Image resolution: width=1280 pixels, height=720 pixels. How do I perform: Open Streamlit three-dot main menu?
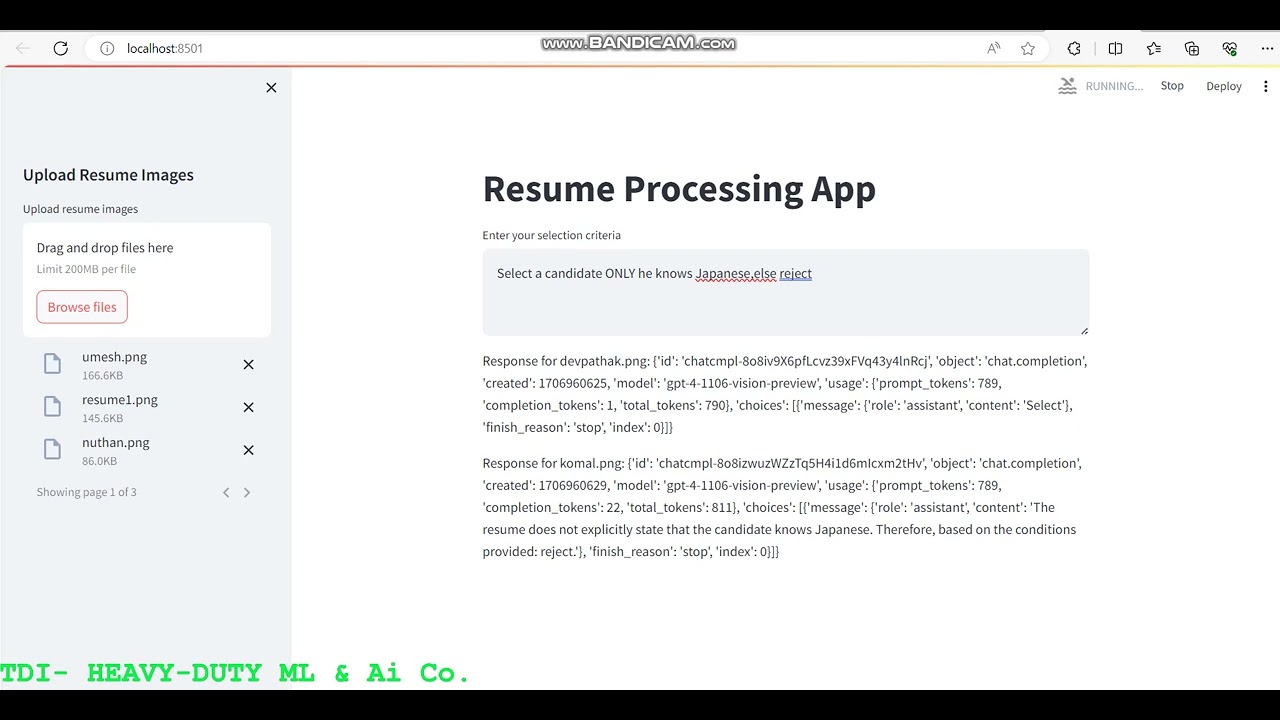1266,86
